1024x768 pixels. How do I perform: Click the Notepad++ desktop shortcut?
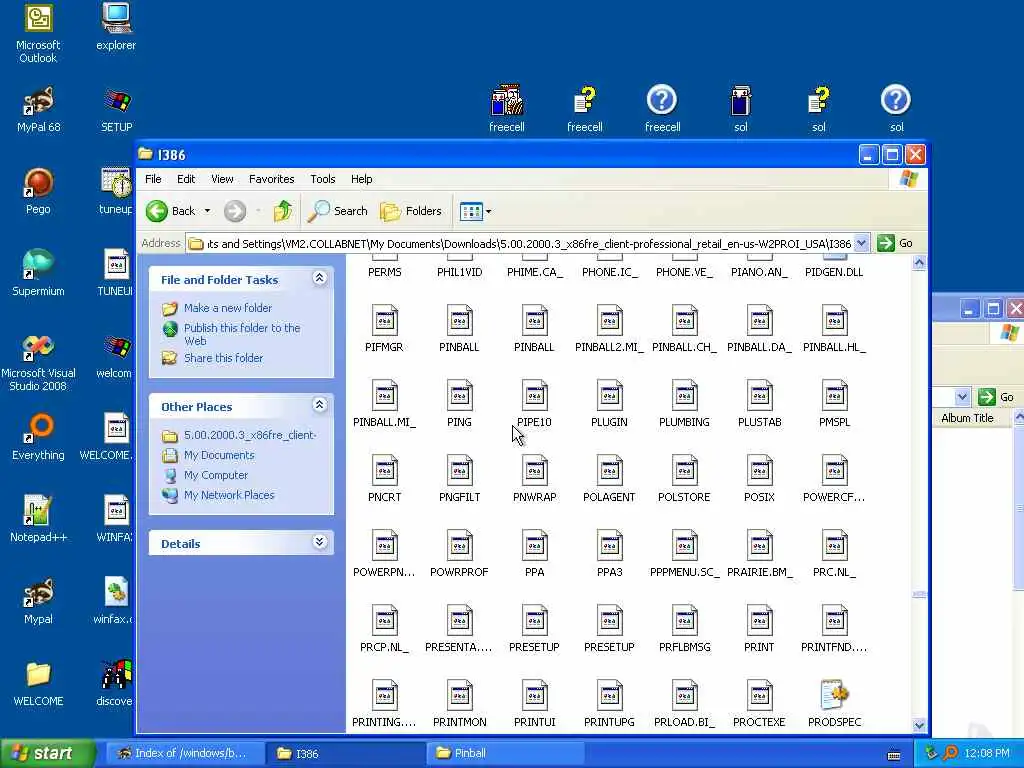click(x=39, y=519)
